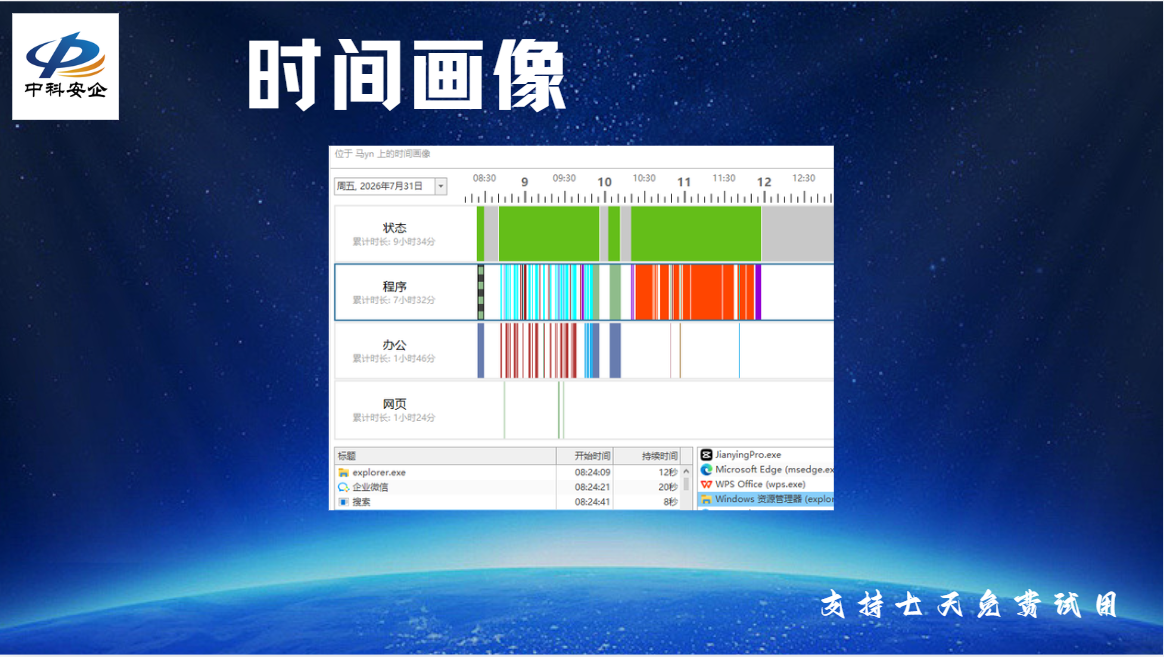This screenshot has width=1164, height=657.
Task: Click the start time 08:24:21
Action: tap(592, 487)
